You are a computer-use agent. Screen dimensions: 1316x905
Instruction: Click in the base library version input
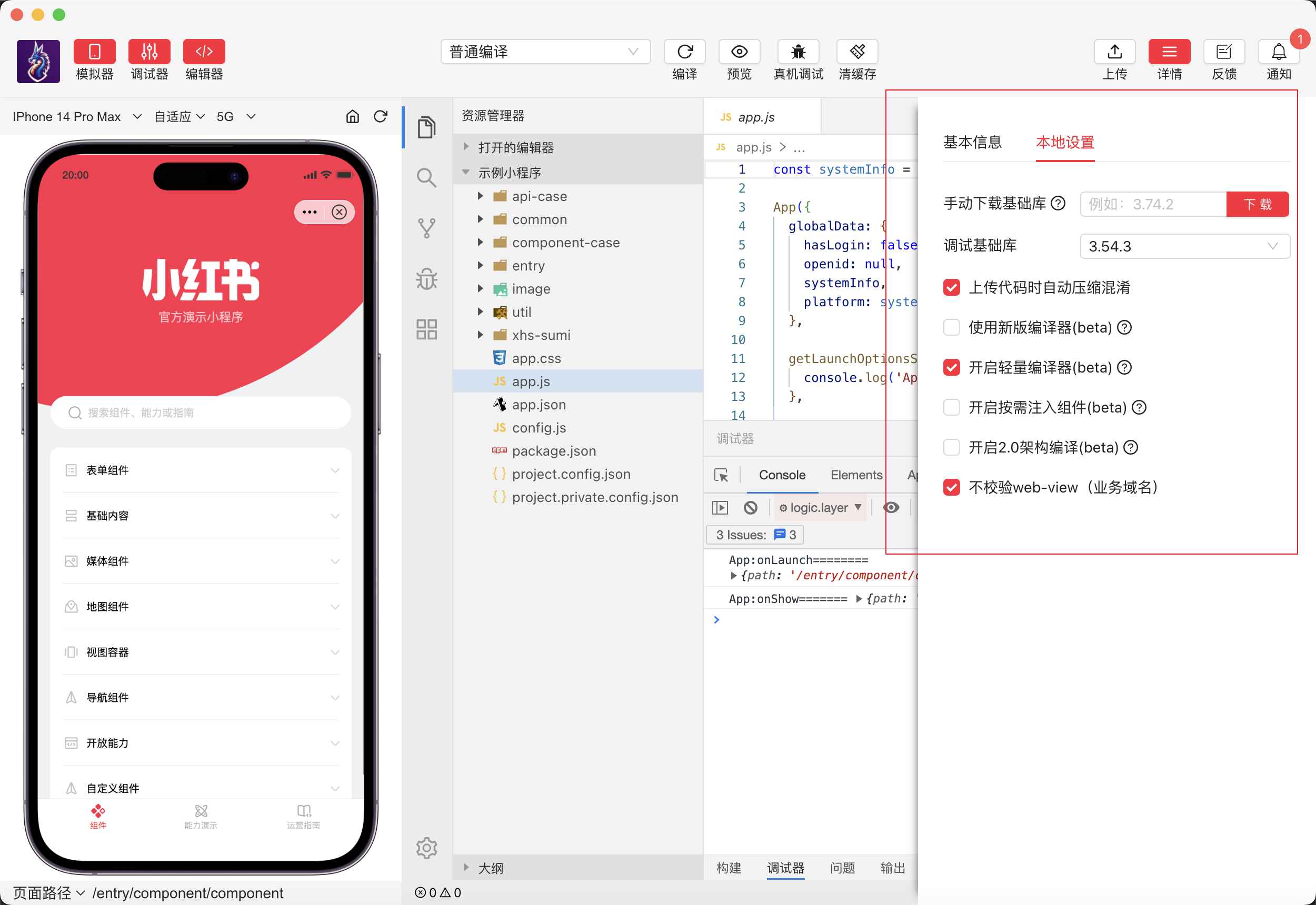pyautogui.click(x=1153, y=204)
